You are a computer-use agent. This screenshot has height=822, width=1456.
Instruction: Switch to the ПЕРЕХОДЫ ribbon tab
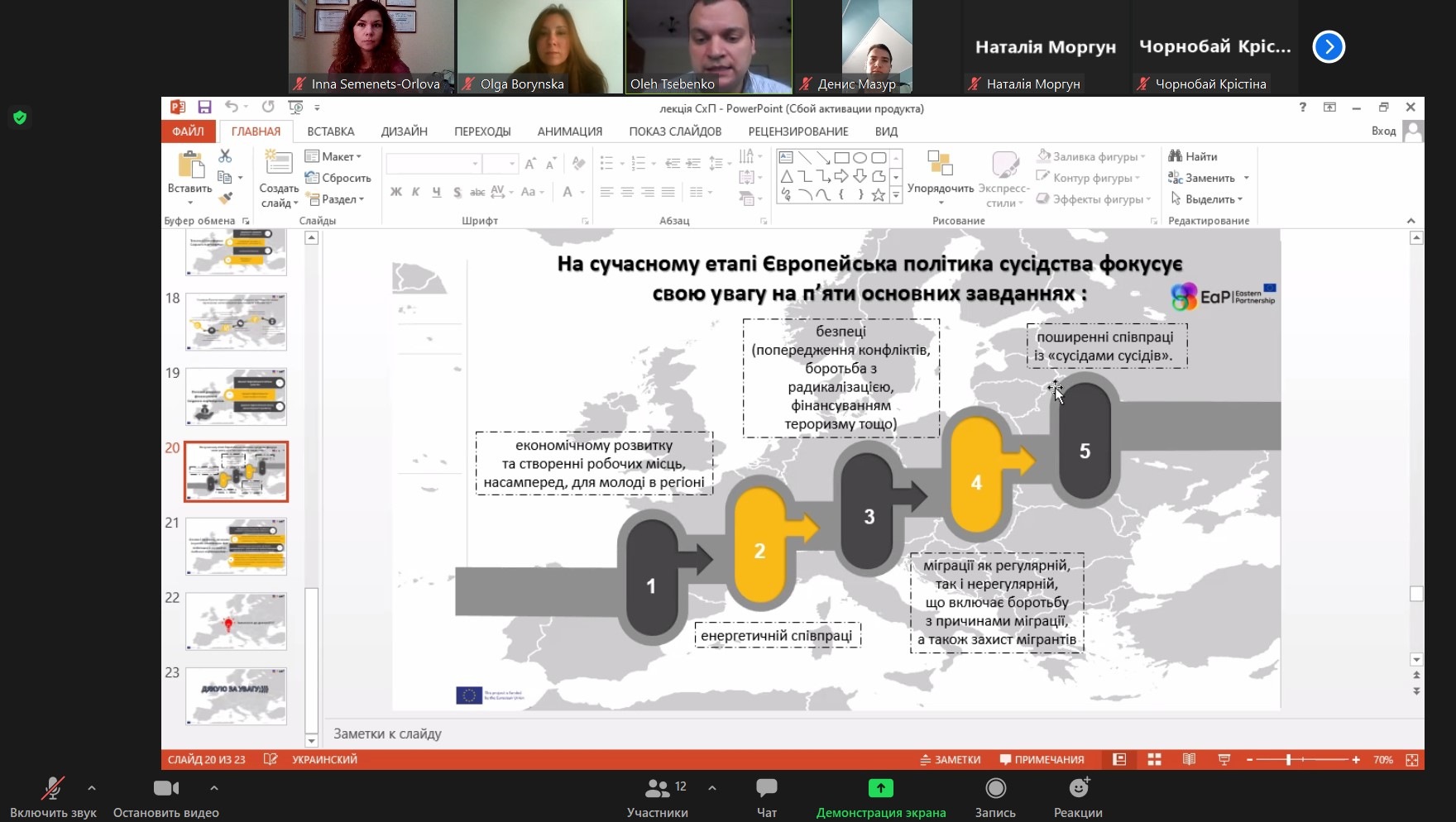point(482,131)
